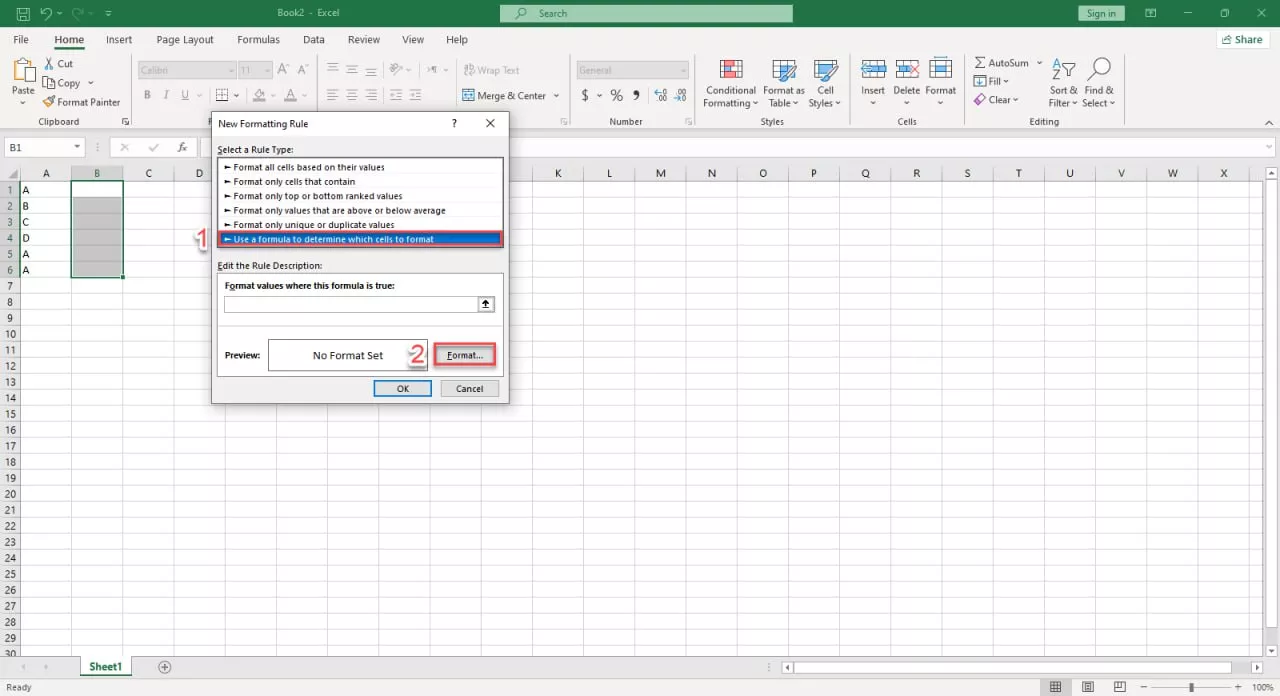Click the Ribbon Display Options icon
The width and height of the screenshot is (1280, 696).
point(1151,14)
